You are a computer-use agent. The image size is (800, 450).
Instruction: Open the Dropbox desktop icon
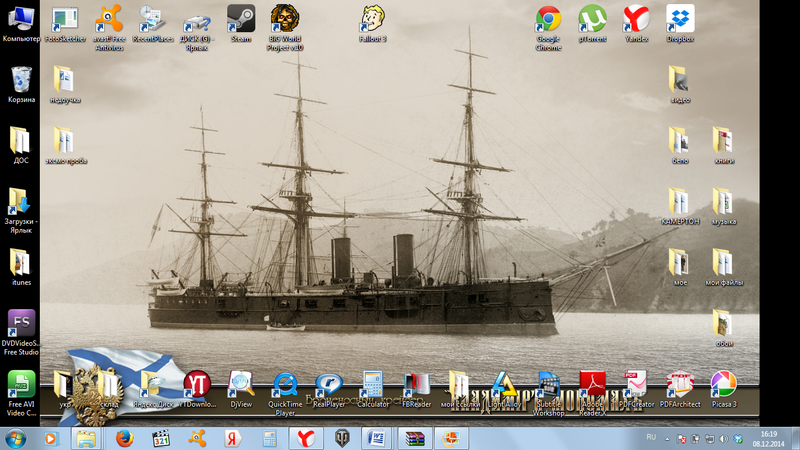[680, 23]
